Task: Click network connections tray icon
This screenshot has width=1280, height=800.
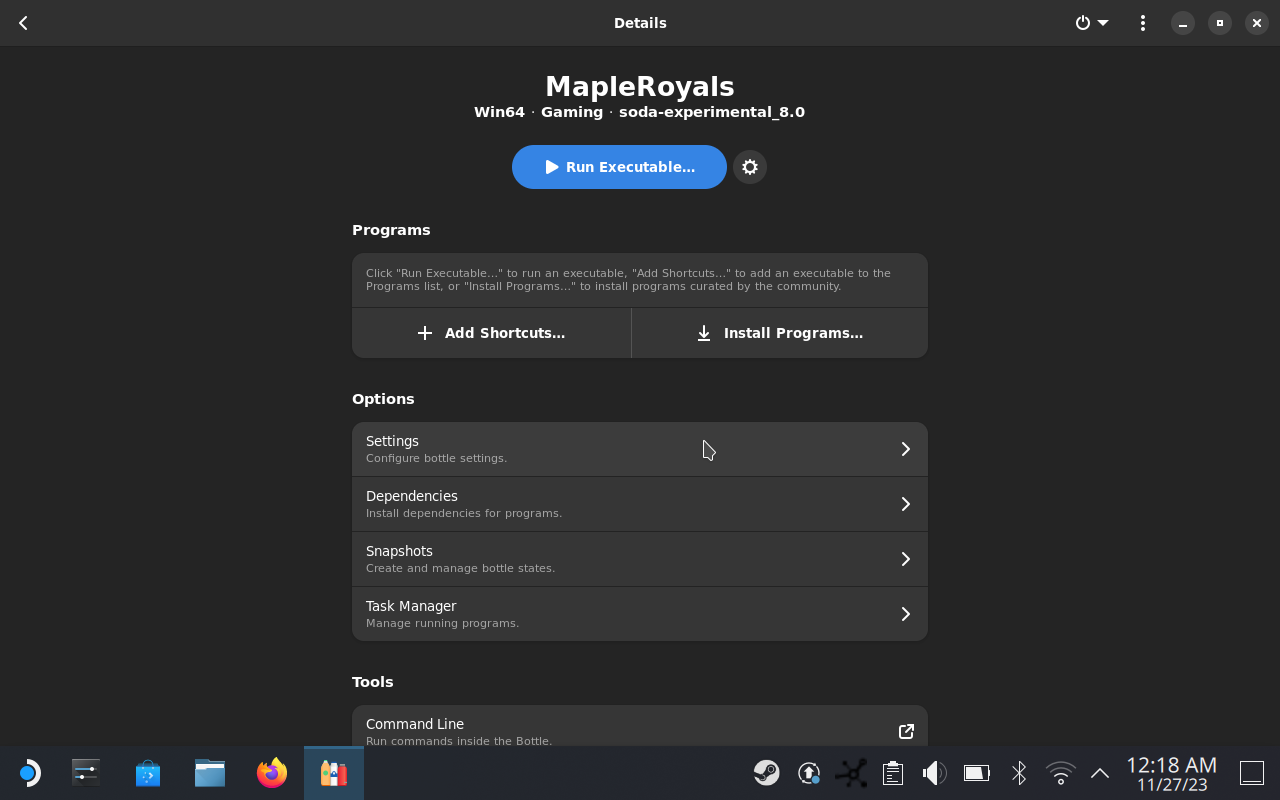Action: [x=852, y=773]
